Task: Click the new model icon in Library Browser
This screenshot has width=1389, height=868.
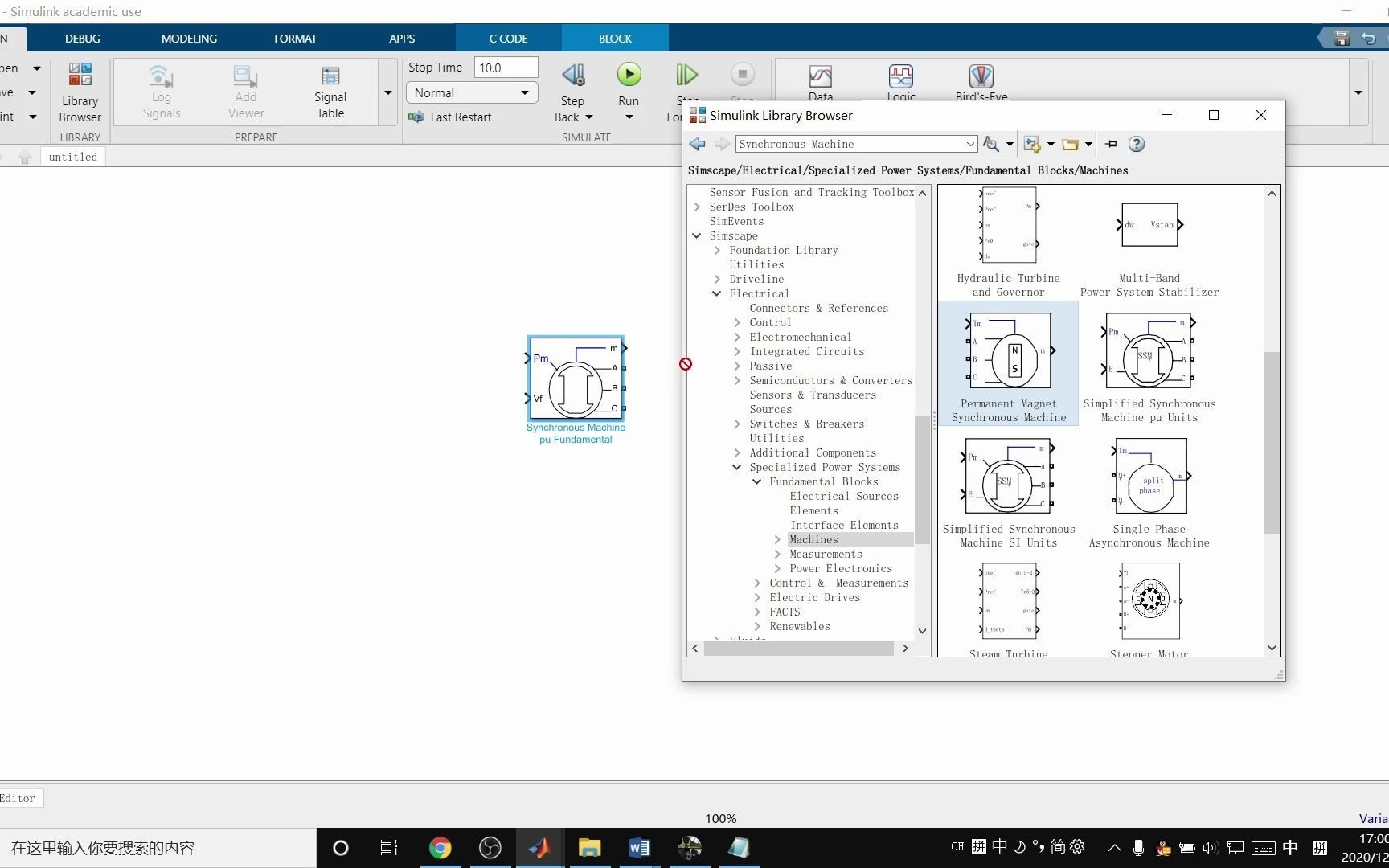Action: point(1032,144)
